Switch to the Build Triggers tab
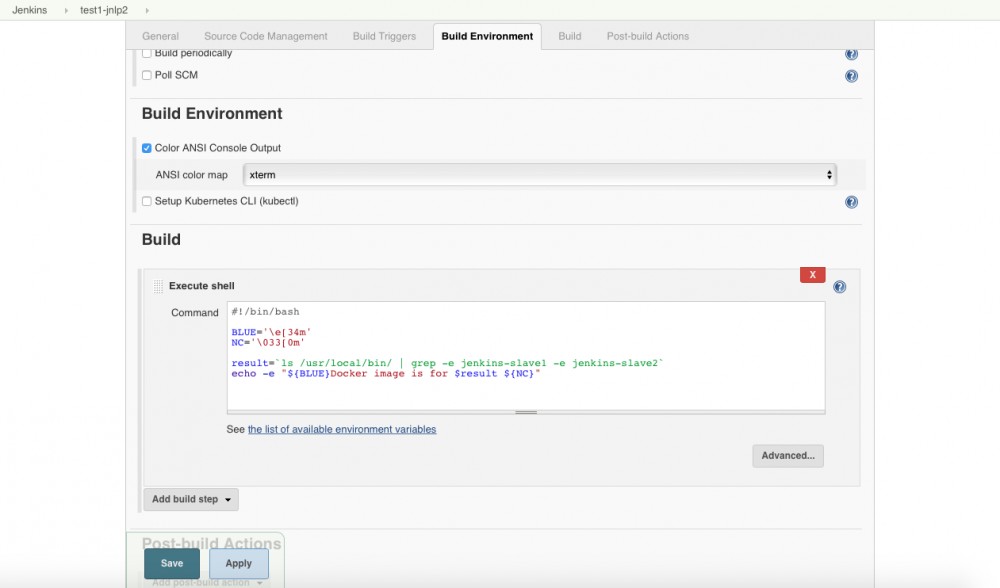The height and width of the screenshot is (588, 1000). (385, 36)
